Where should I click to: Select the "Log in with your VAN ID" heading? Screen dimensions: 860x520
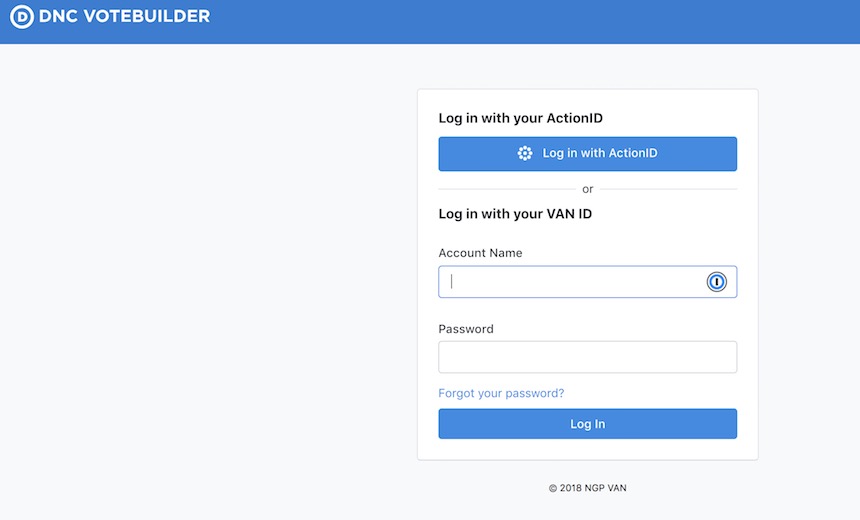pos(515,214)
